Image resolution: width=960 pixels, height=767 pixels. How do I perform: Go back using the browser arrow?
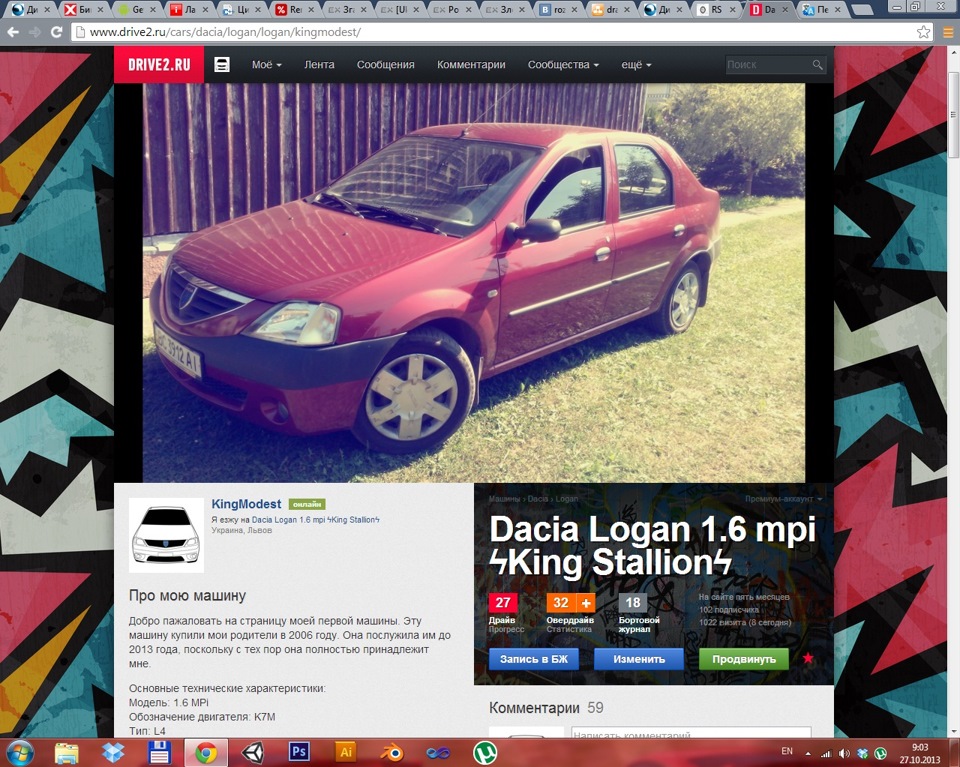[13, 32]
